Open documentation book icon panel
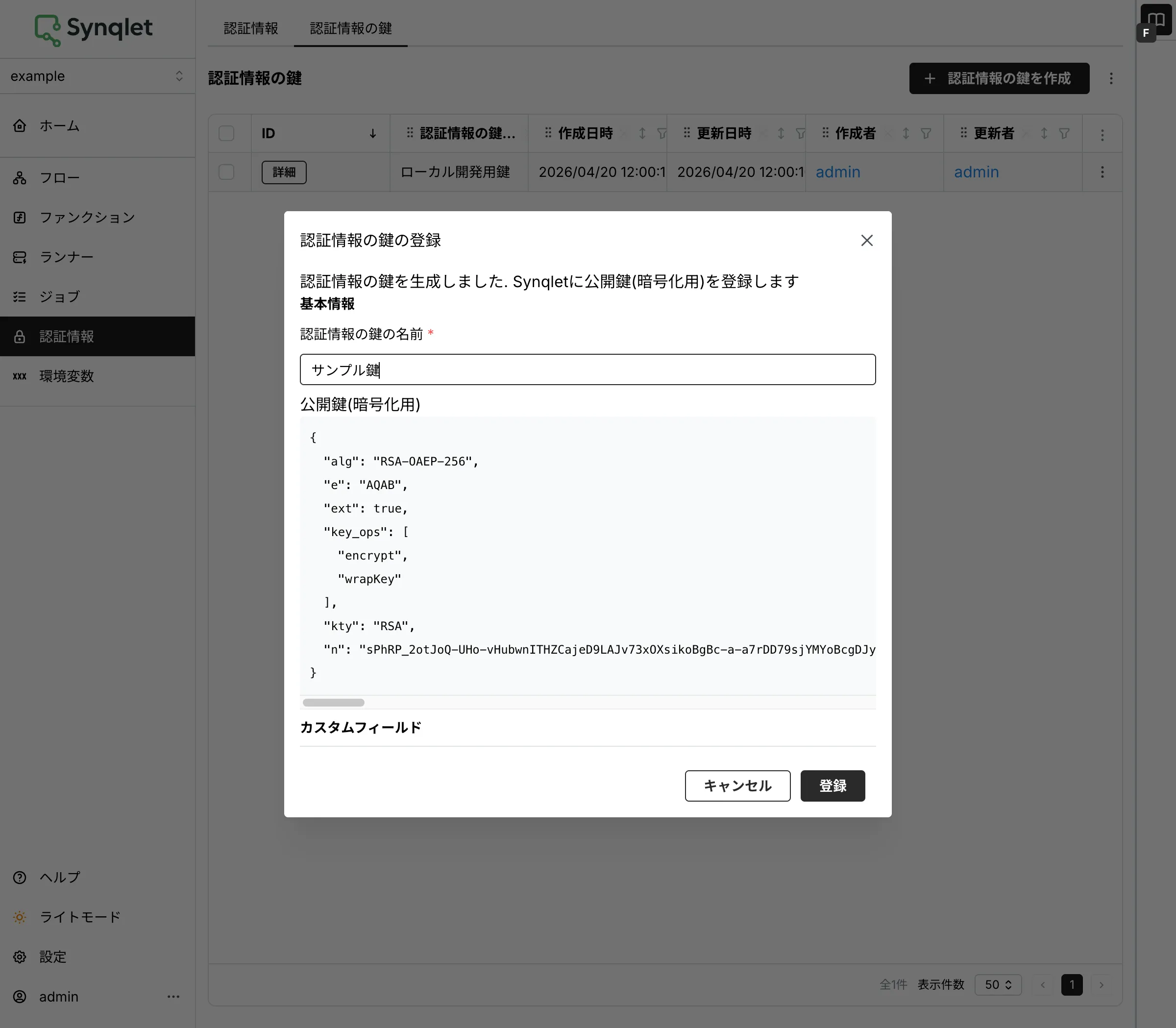Image resolution: width=1176 pixels, height=1028 pixels. point(1155,20)
